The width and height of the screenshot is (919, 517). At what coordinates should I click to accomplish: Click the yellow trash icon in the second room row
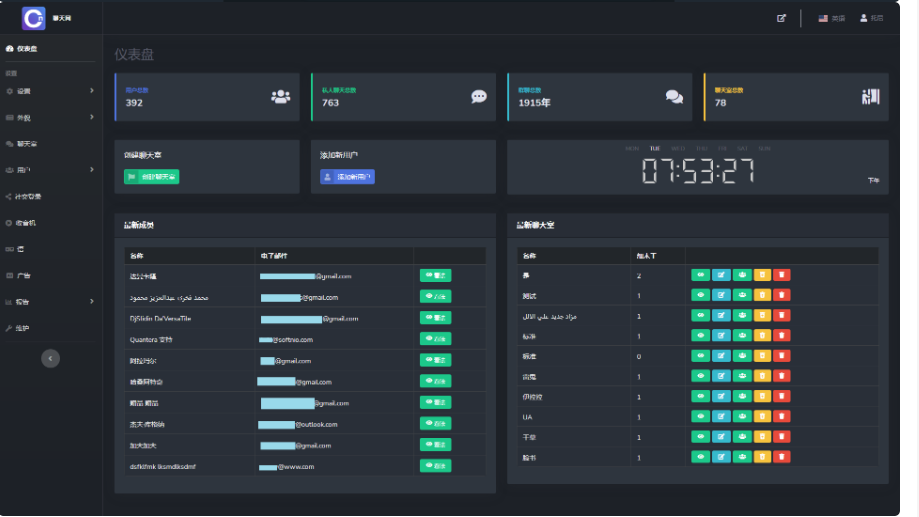[762, 295]
